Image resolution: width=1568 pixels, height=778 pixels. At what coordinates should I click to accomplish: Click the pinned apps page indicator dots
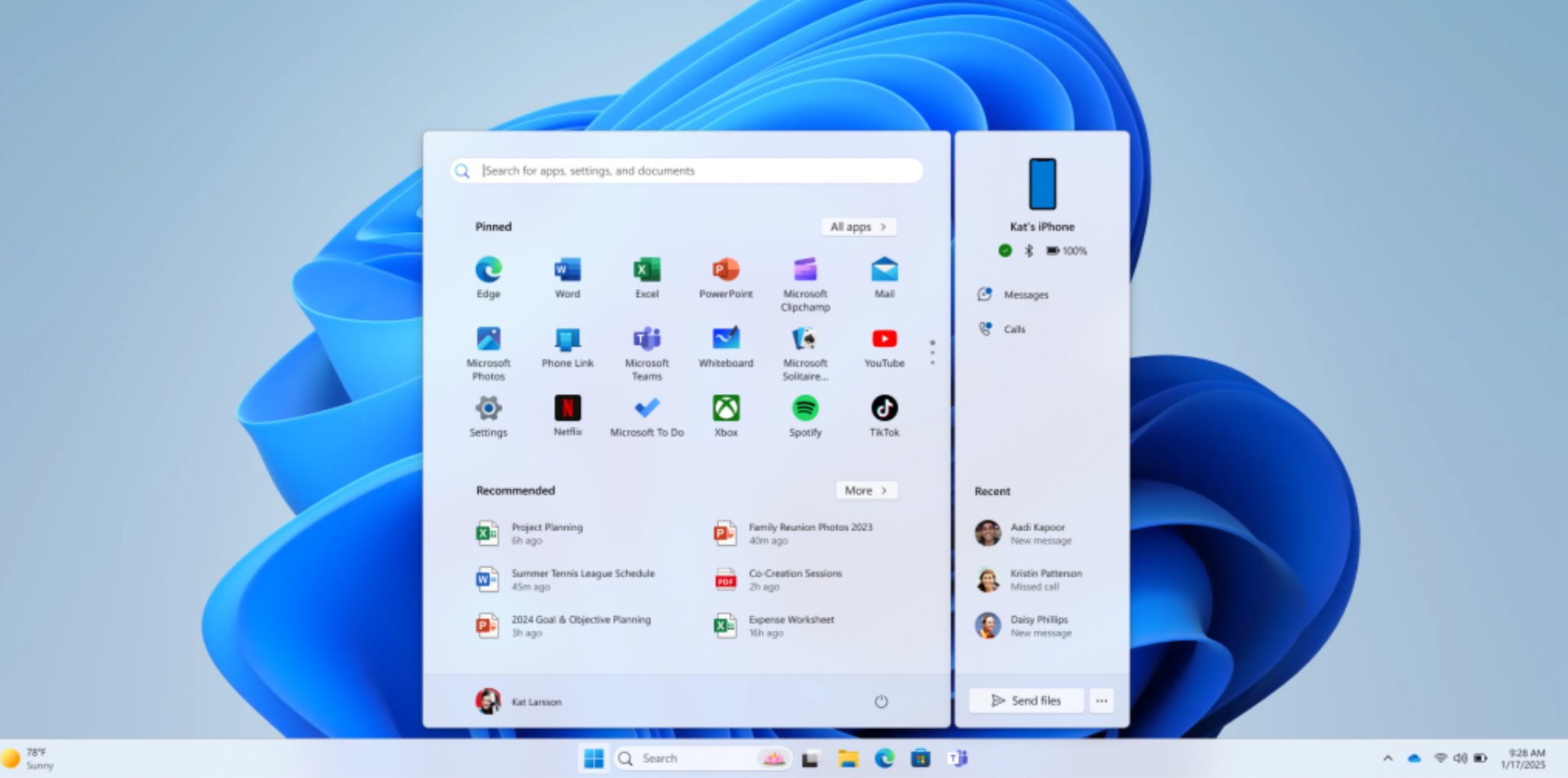pyautogui.click(x=932, y=353)
